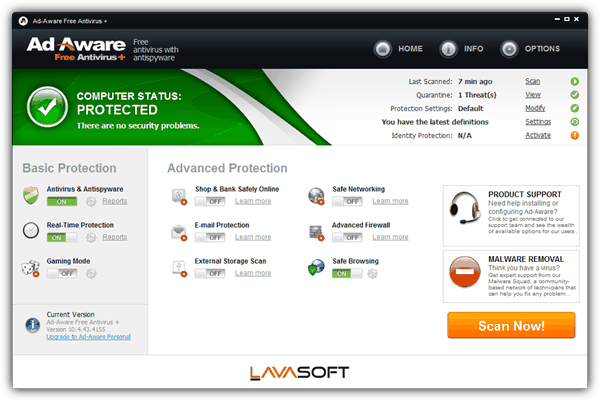Click the Safe Networking globe icon
This screenshot has height=400, width=600.
316,196
